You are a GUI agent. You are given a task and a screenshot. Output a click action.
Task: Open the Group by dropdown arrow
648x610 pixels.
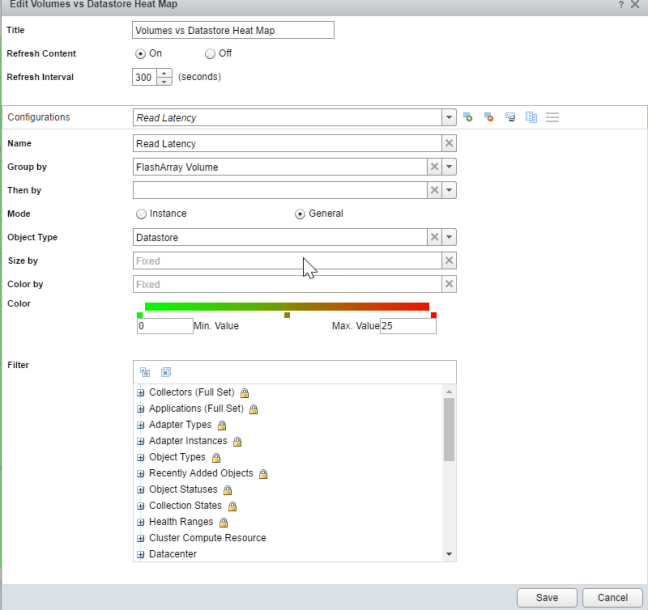(449, 167)
